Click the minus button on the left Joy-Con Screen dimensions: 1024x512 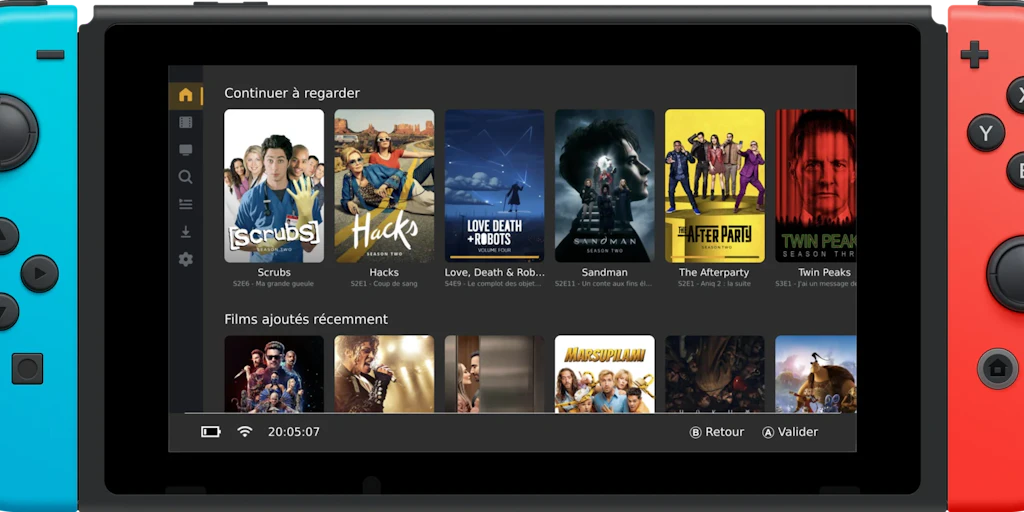[50, 55]
